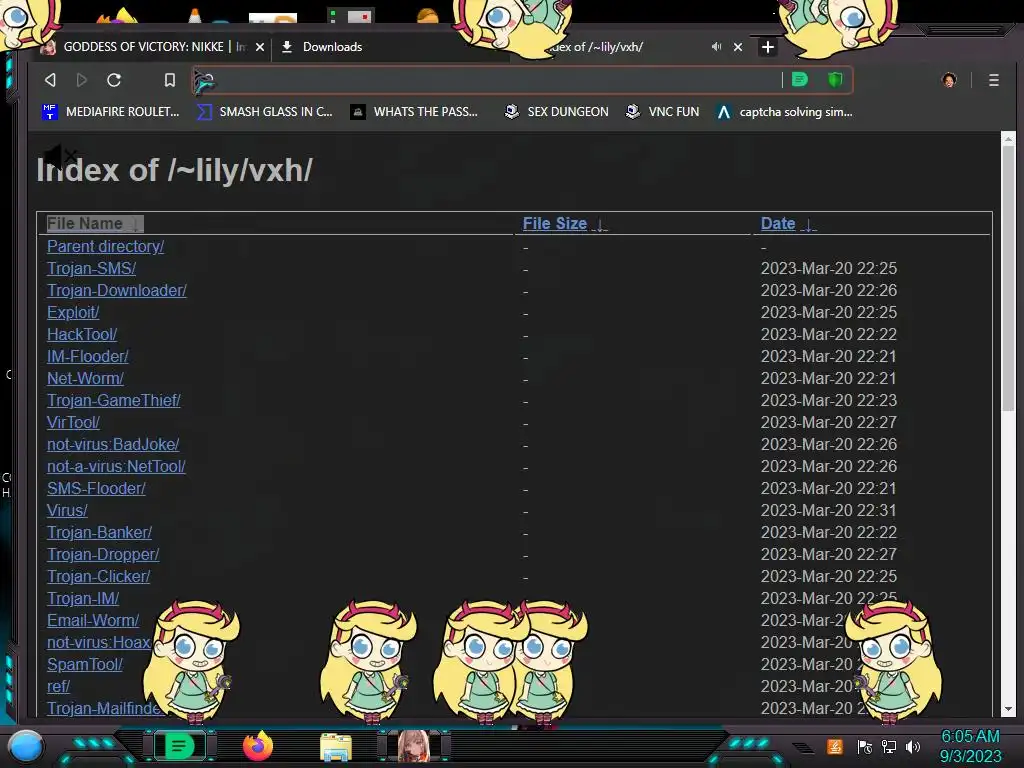The width and height of the screenshot is (1024, 768).
Task: Open the Start orb on the taskbar
Action: coord(26,746)
